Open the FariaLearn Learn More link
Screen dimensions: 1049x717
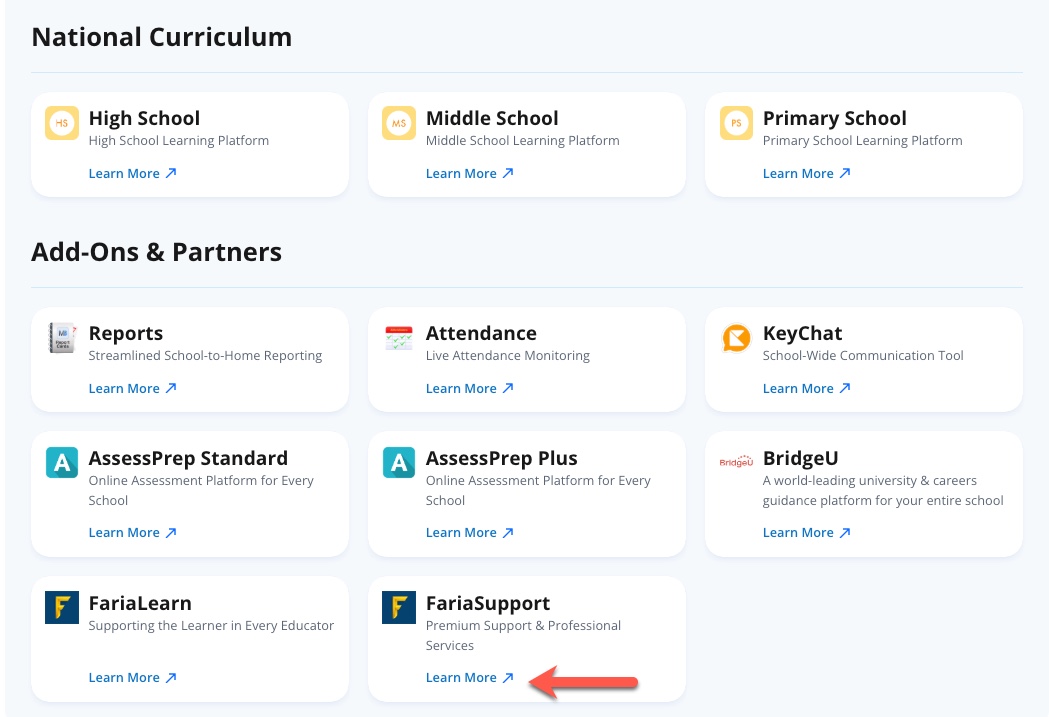[x=132, y=678]
